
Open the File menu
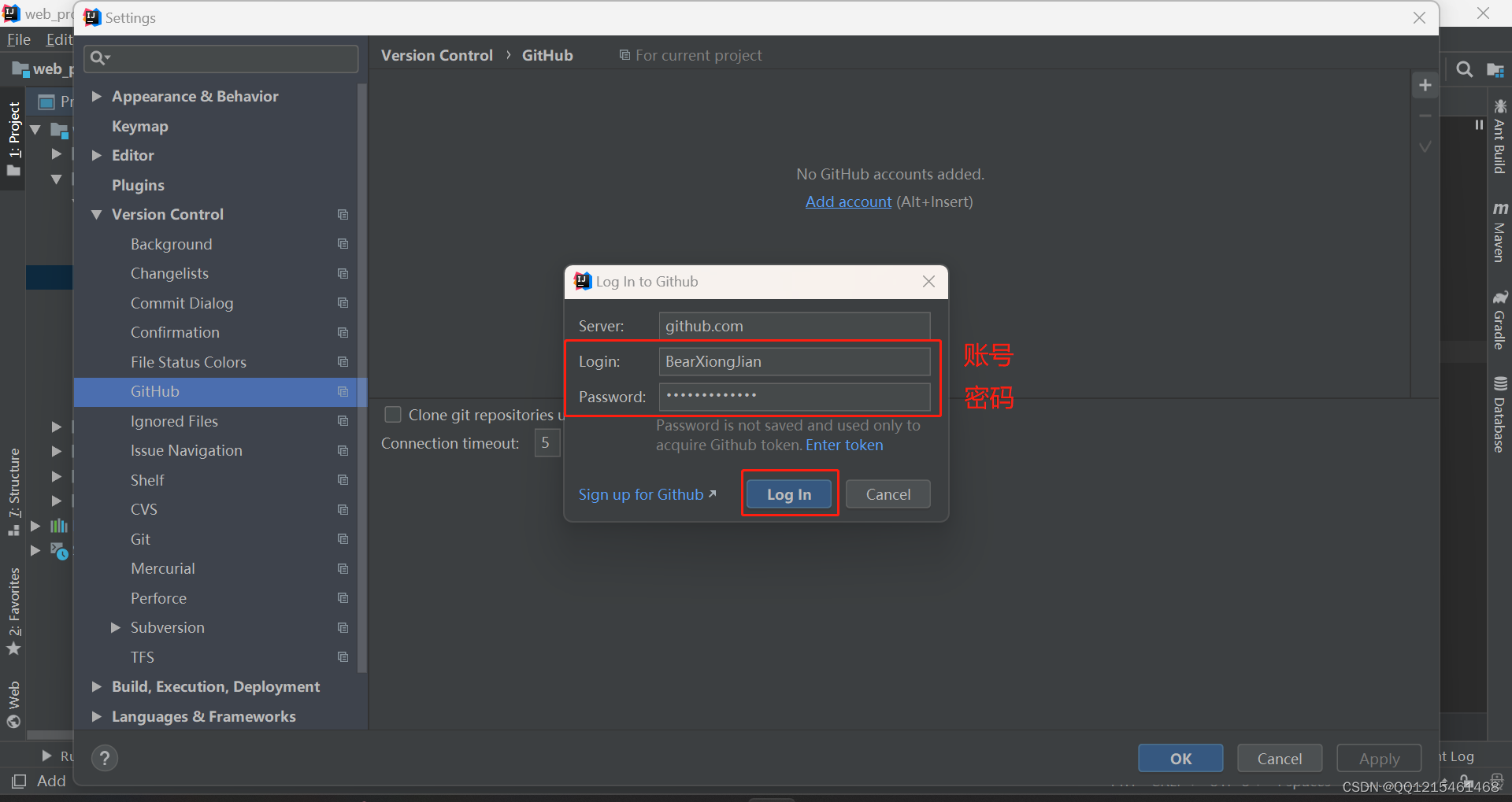18,39
